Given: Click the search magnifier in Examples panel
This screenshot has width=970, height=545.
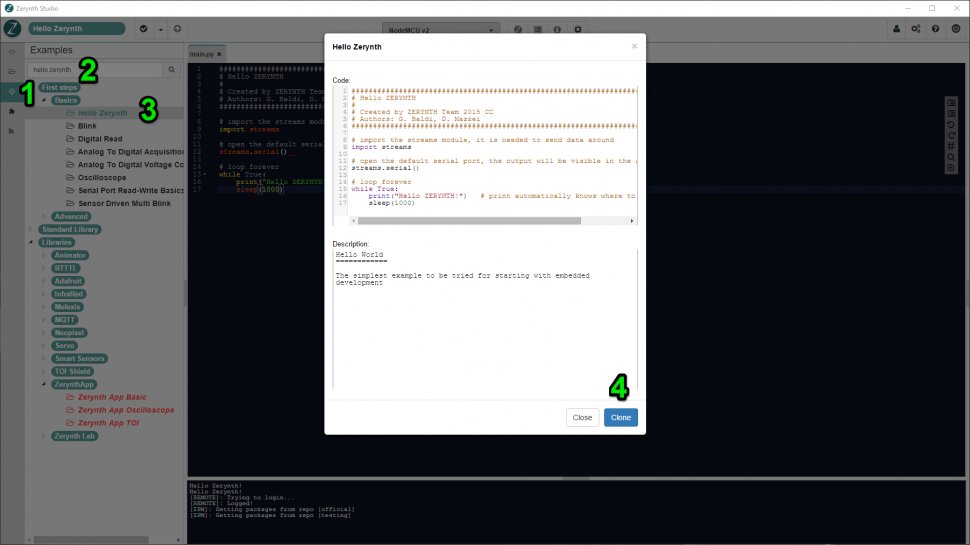Looking at the screenshot, I should (171, 70).
